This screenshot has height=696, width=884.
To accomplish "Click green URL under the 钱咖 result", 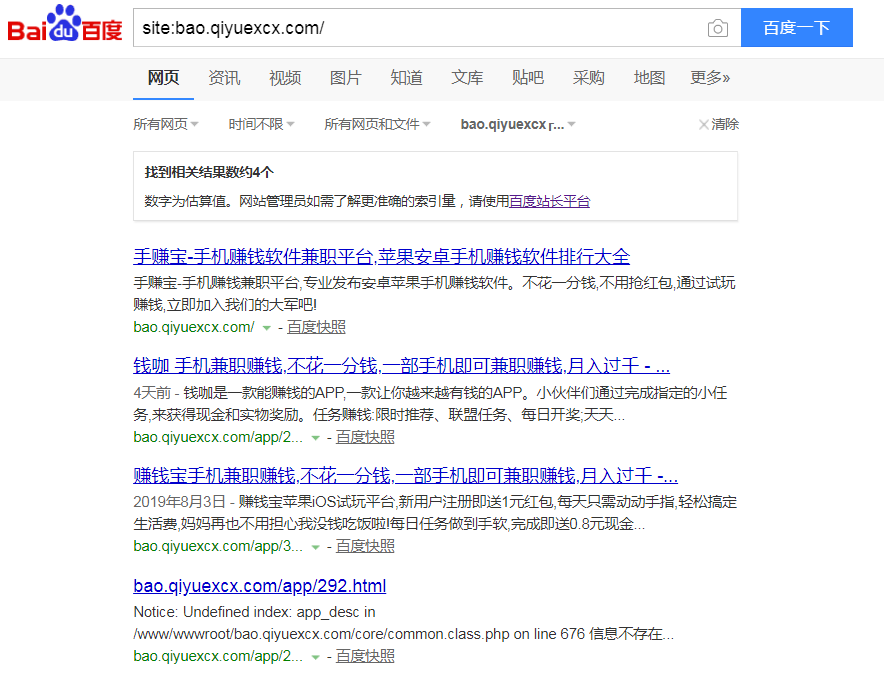I will (x=218, y=437).
